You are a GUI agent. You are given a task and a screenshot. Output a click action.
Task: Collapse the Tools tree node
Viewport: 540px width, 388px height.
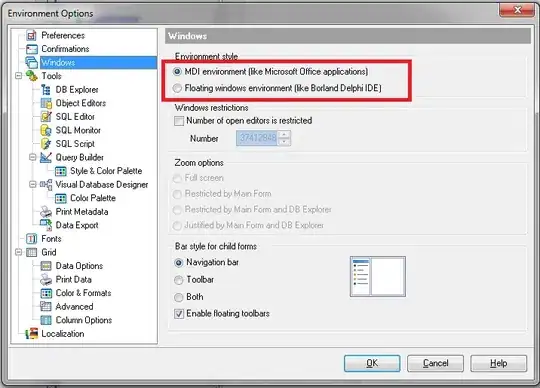tap(19, 76)
